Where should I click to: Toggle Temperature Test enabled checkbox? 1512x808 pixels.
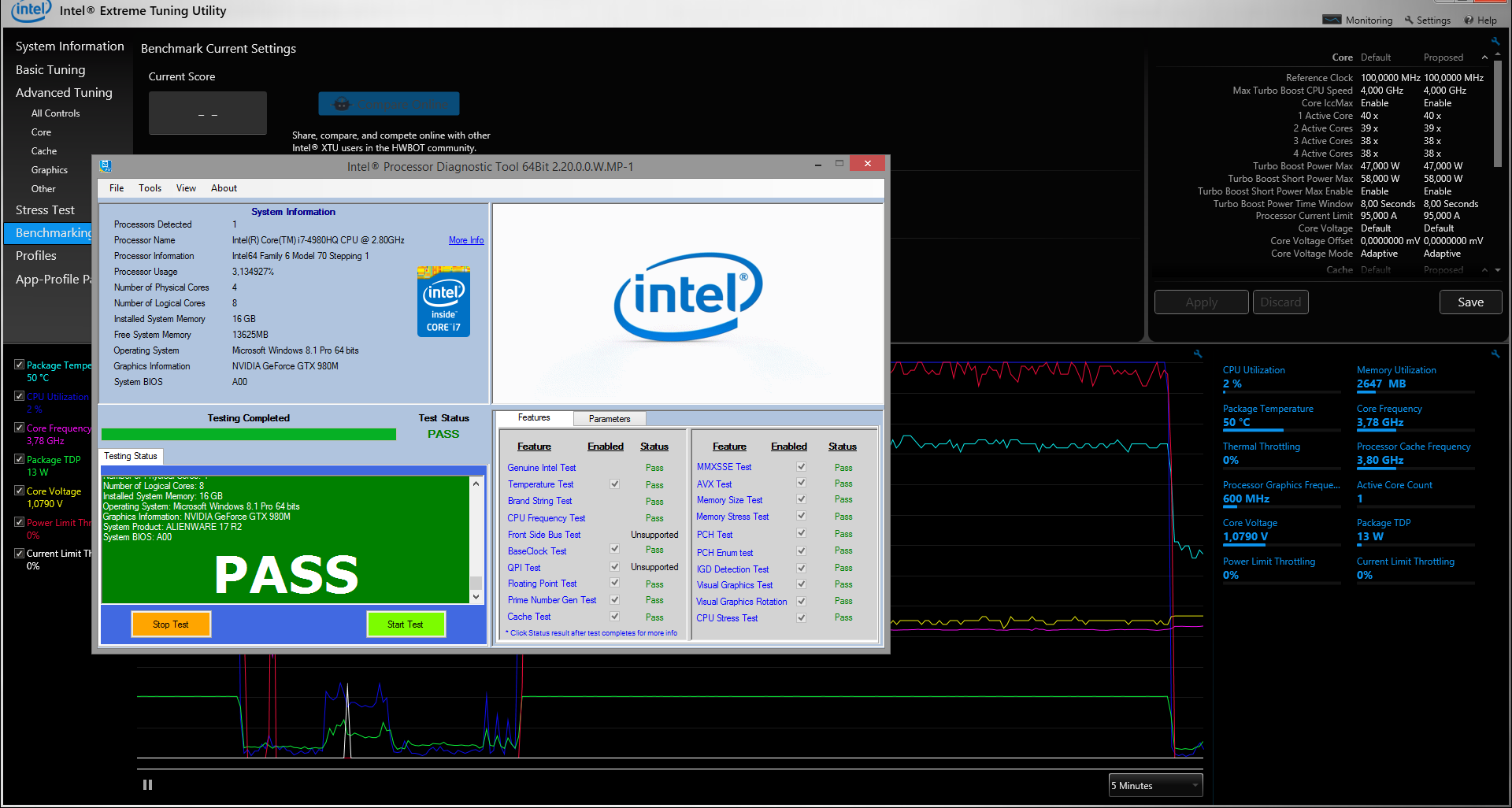(x=614, y=484)
